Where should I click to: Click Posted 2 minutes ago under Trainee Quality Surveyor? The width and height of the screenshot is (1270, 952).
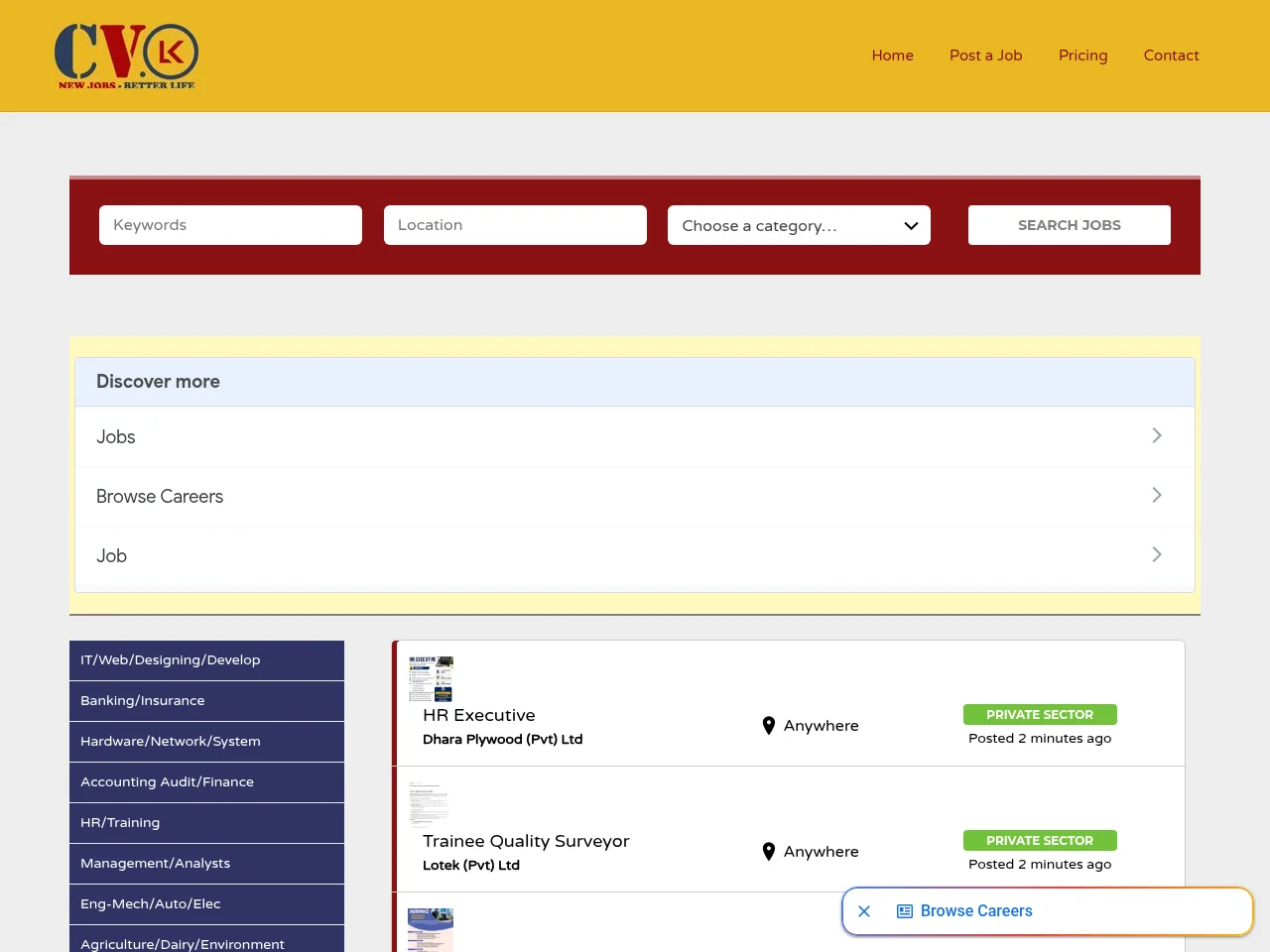pos(1040,865)
